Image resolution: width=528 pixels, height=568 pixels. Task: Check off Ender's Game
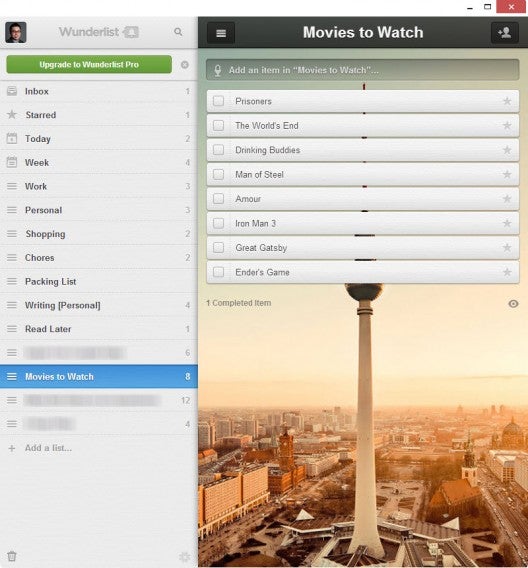tap(218, 272)
